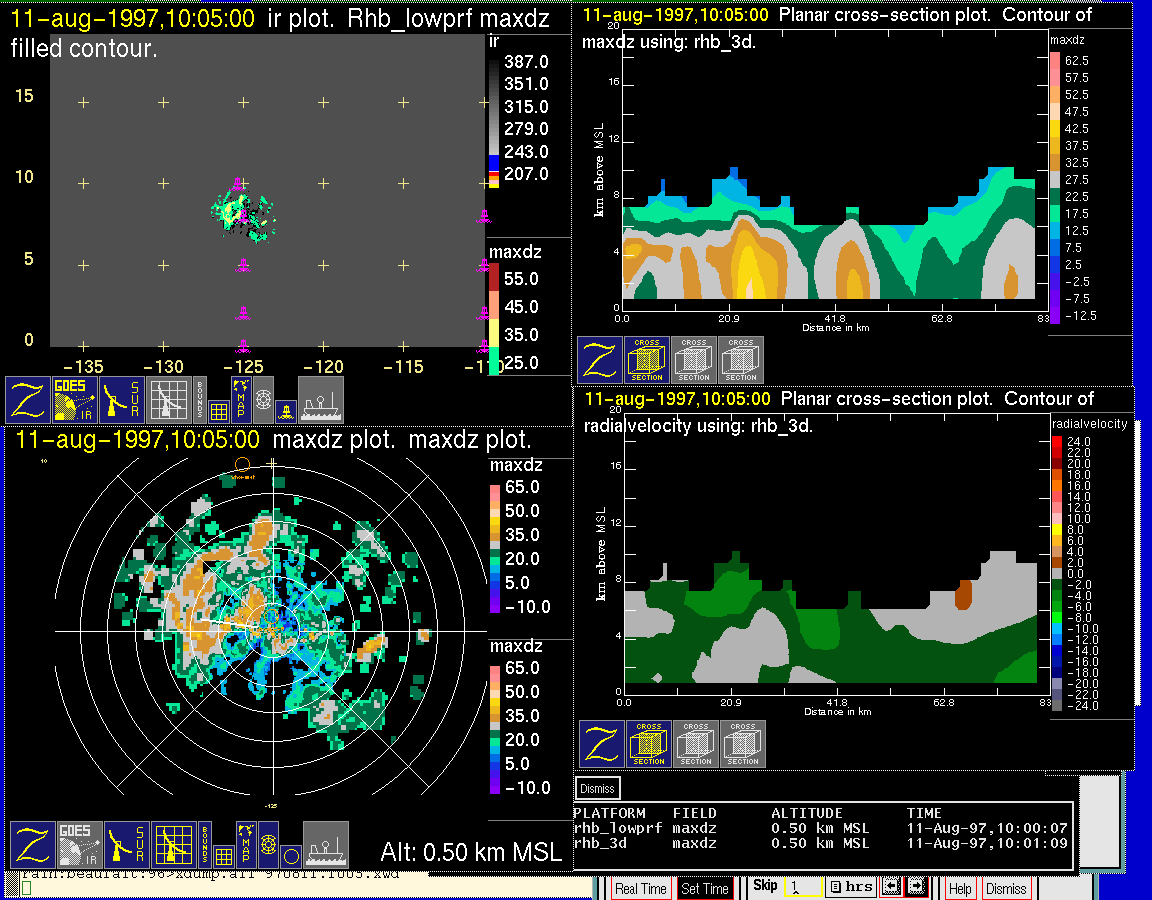Click 'maxdz plot. maxdz plot.' title text
This screenshot has height=900, width=1152.
(402, 440)
